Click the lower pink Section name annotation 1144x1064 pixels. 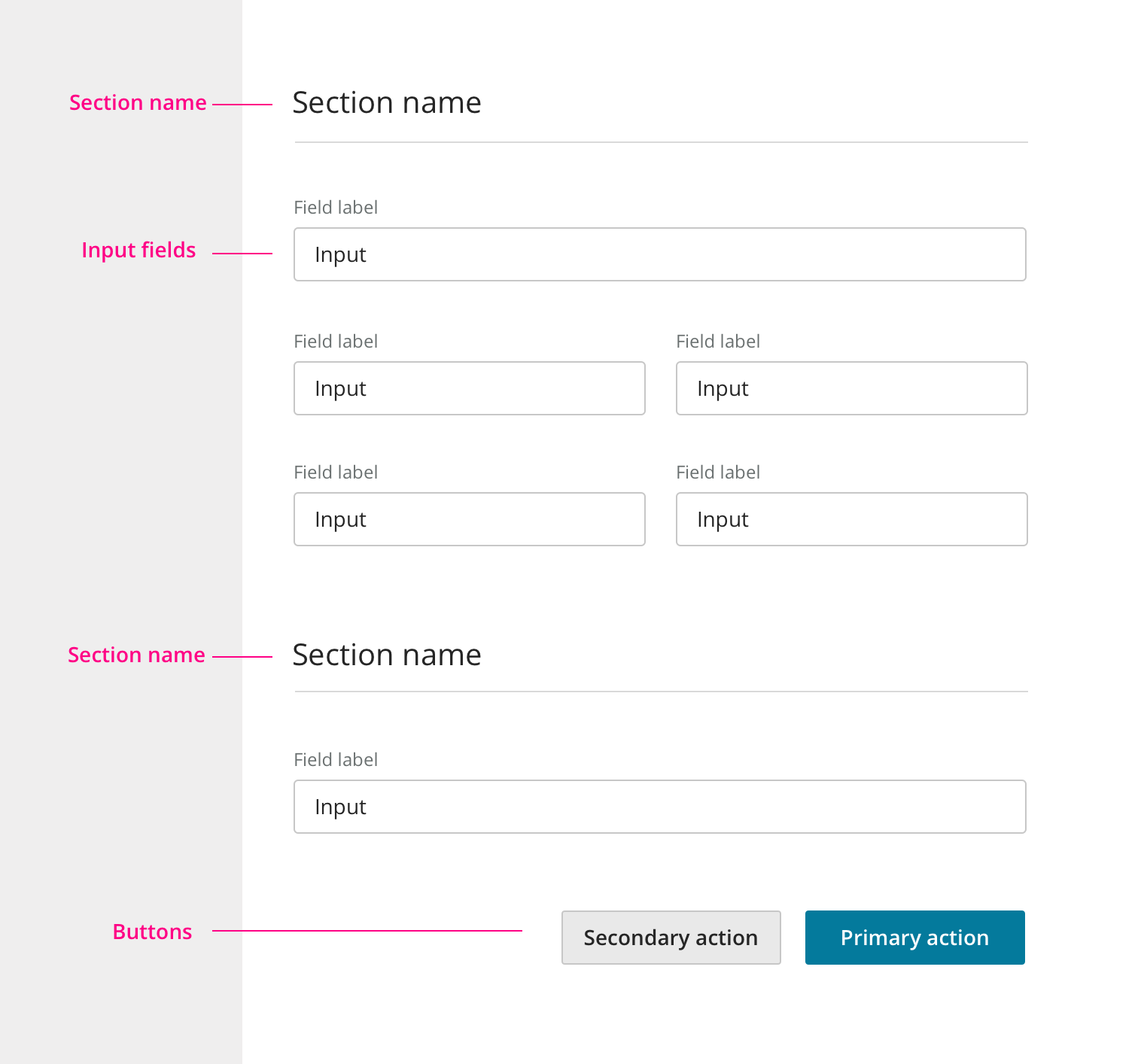[136, 655]
